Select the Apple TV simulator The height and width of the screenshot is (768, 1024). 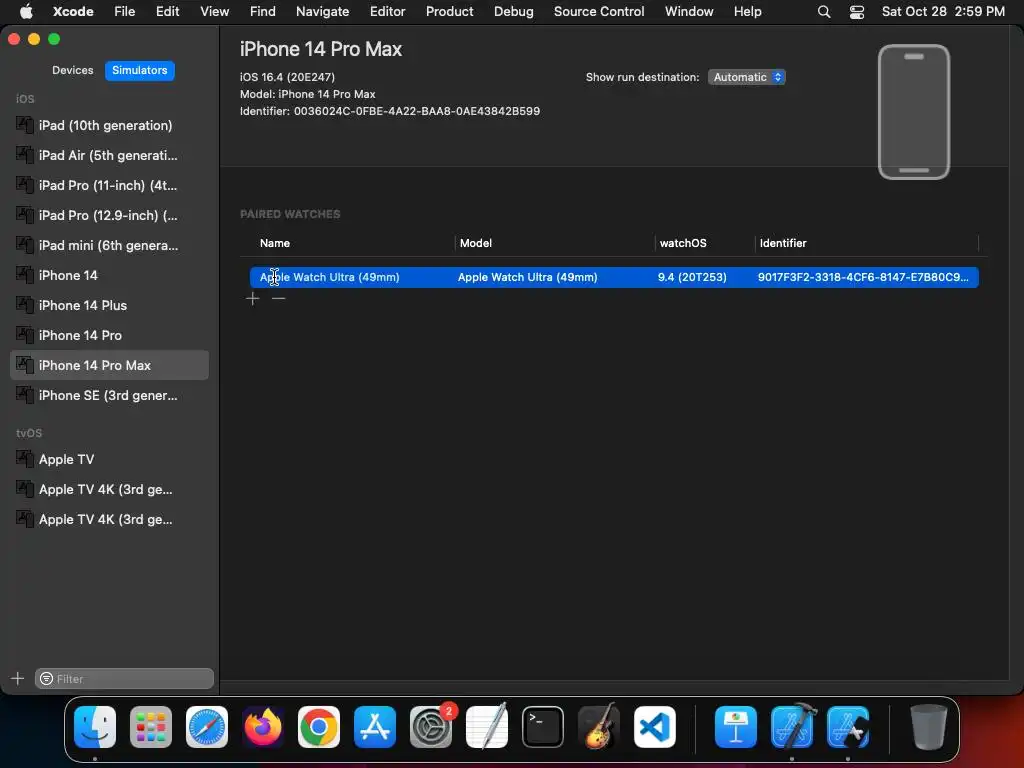click(110, 460)
